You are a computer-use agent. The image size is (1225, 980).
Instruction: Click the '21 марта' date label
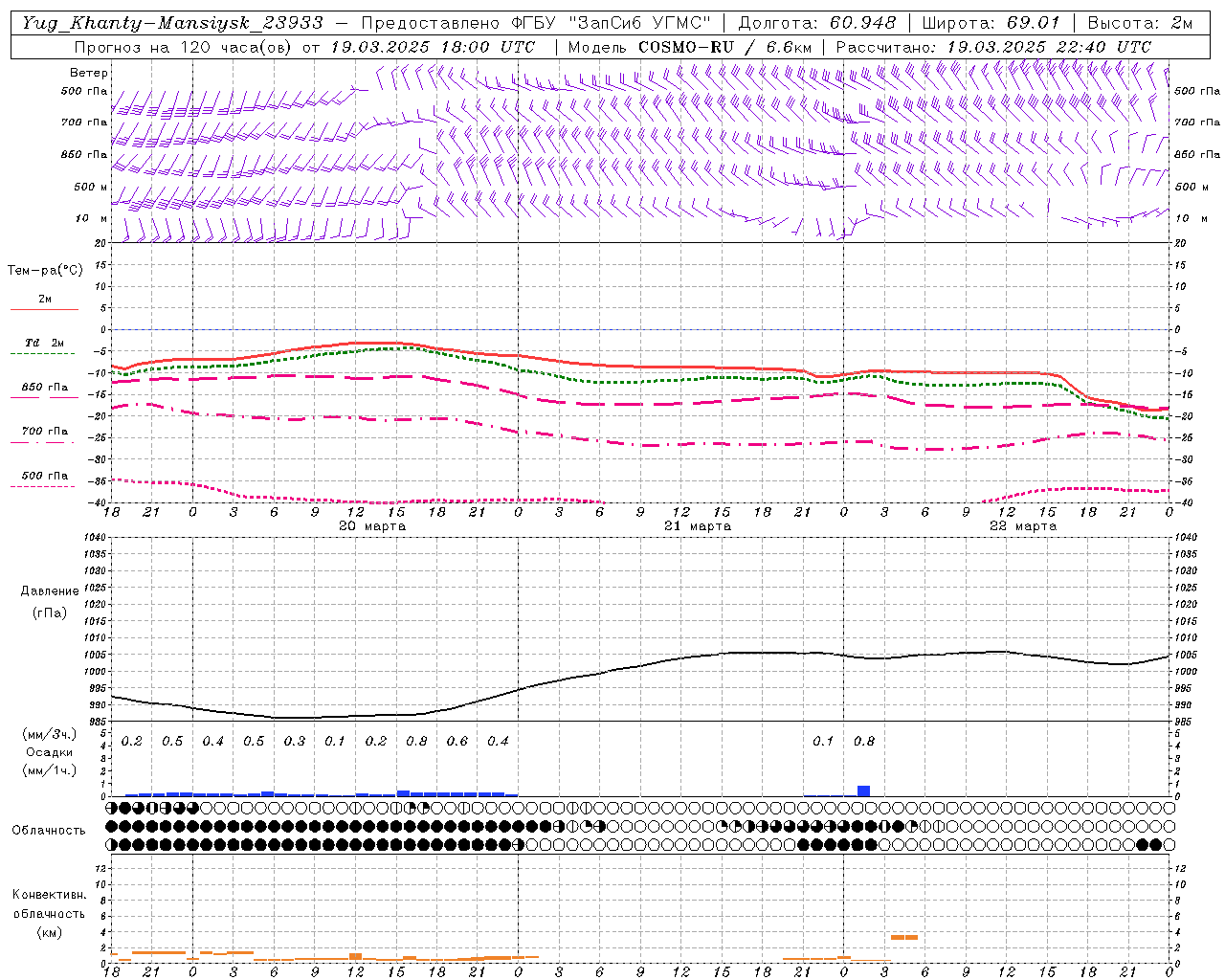point(698,526)
